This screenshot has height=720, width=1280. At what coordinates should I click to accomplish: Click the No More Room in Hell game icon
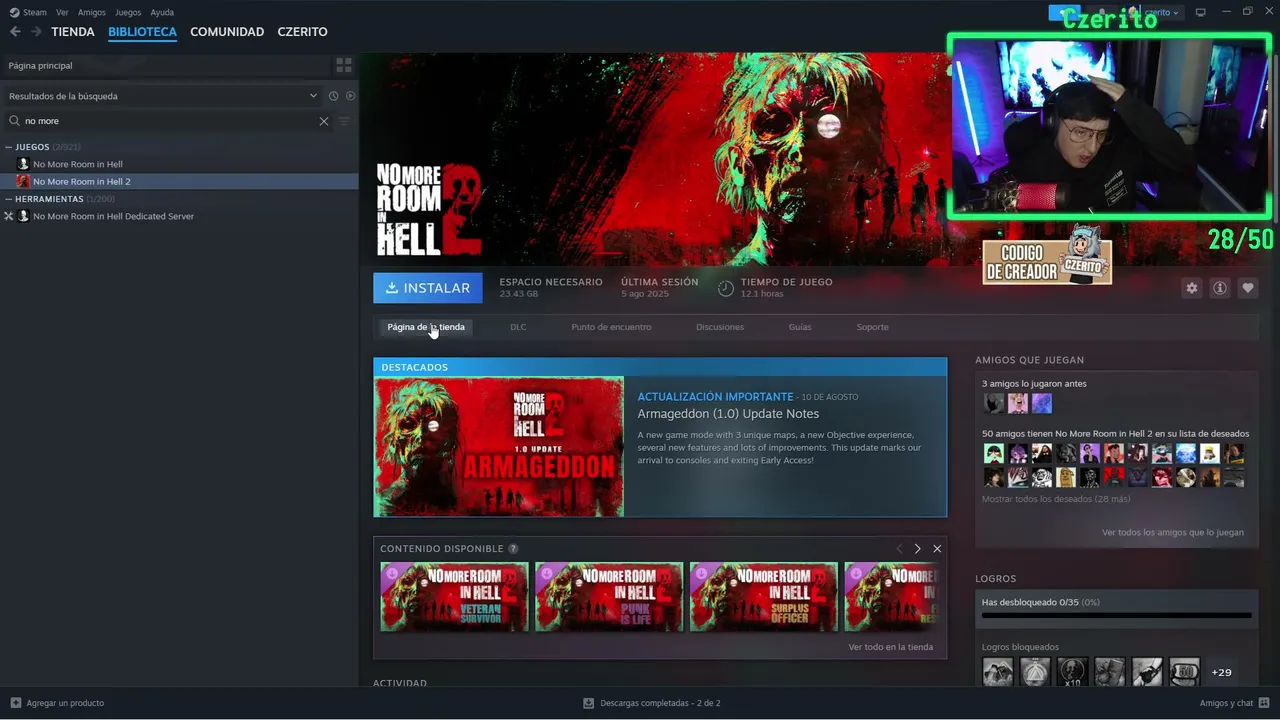pos(23,164)
